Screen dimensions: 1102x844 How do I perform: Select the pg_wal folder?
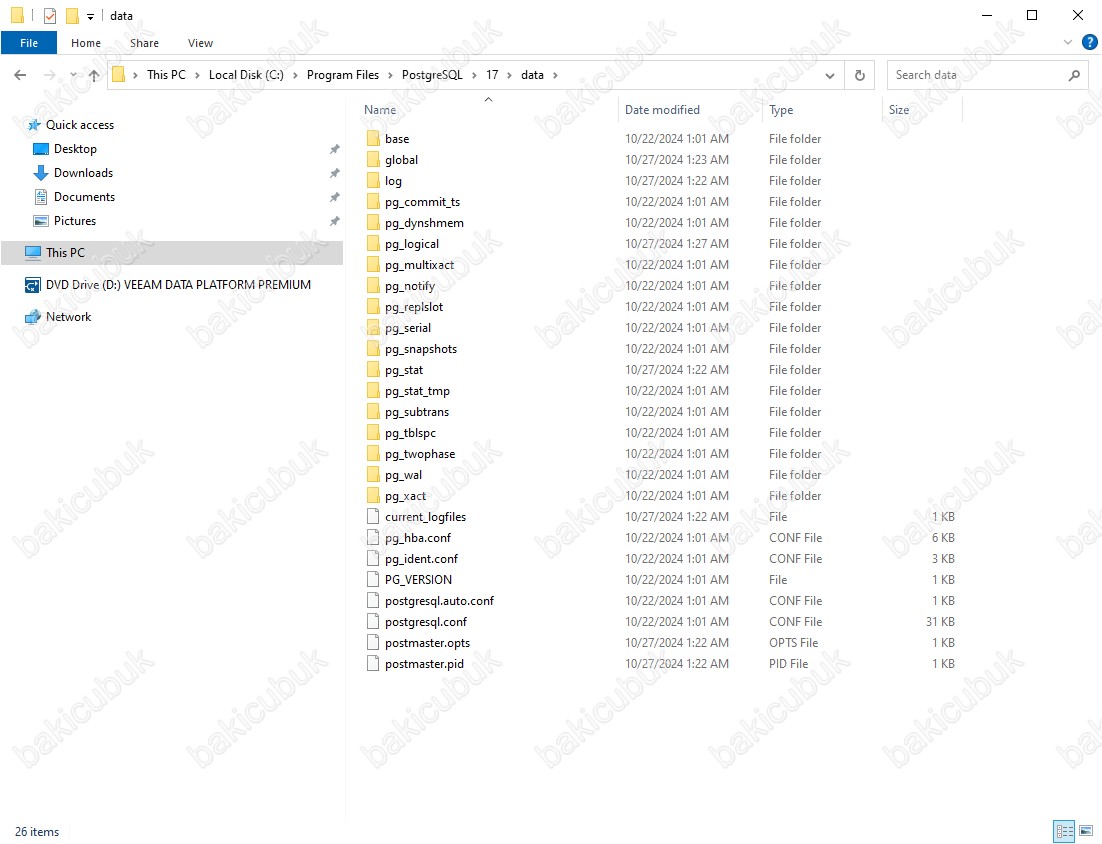(403, 475)
